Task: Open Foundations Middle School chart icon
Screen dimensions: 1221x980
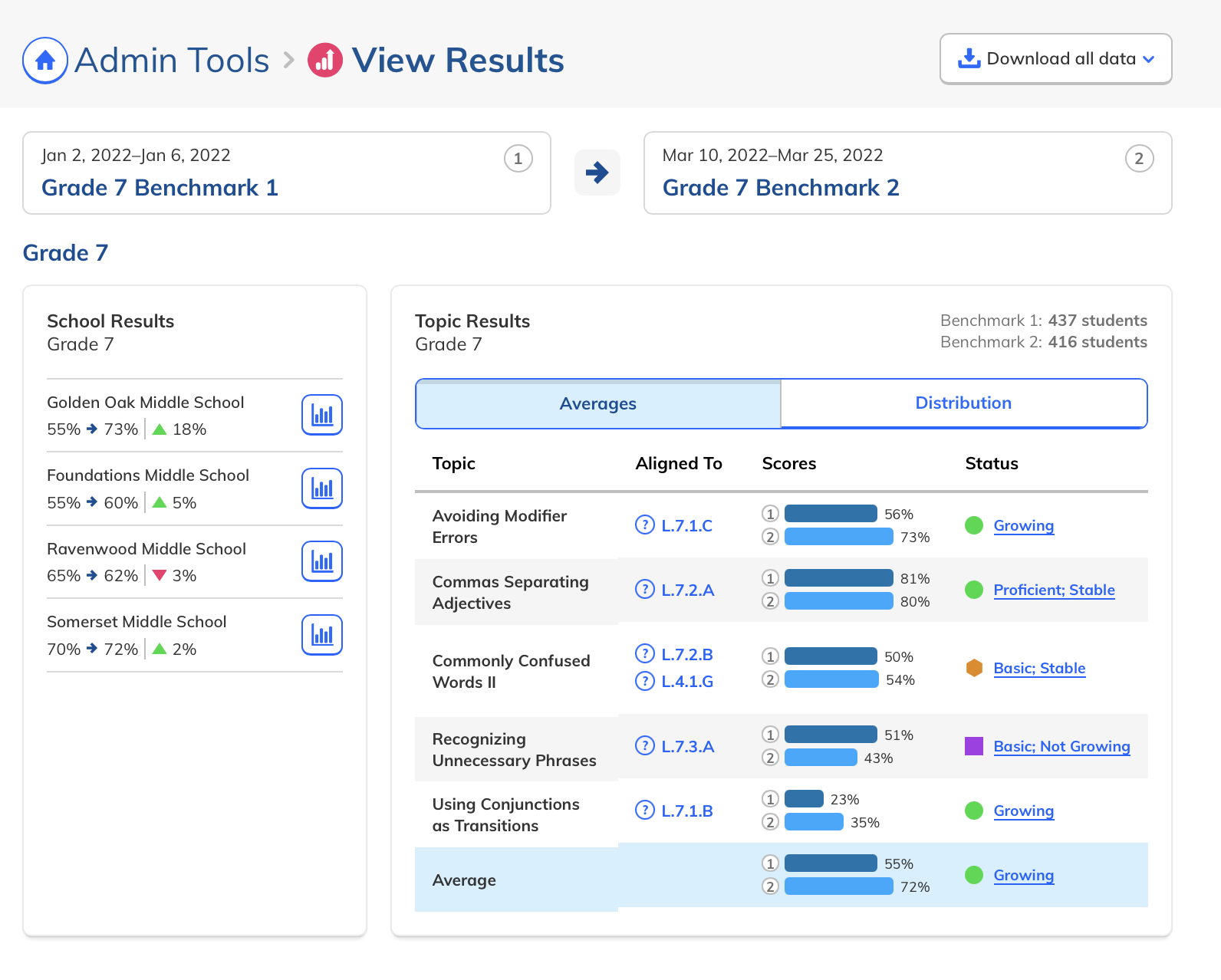Action: 322,488
